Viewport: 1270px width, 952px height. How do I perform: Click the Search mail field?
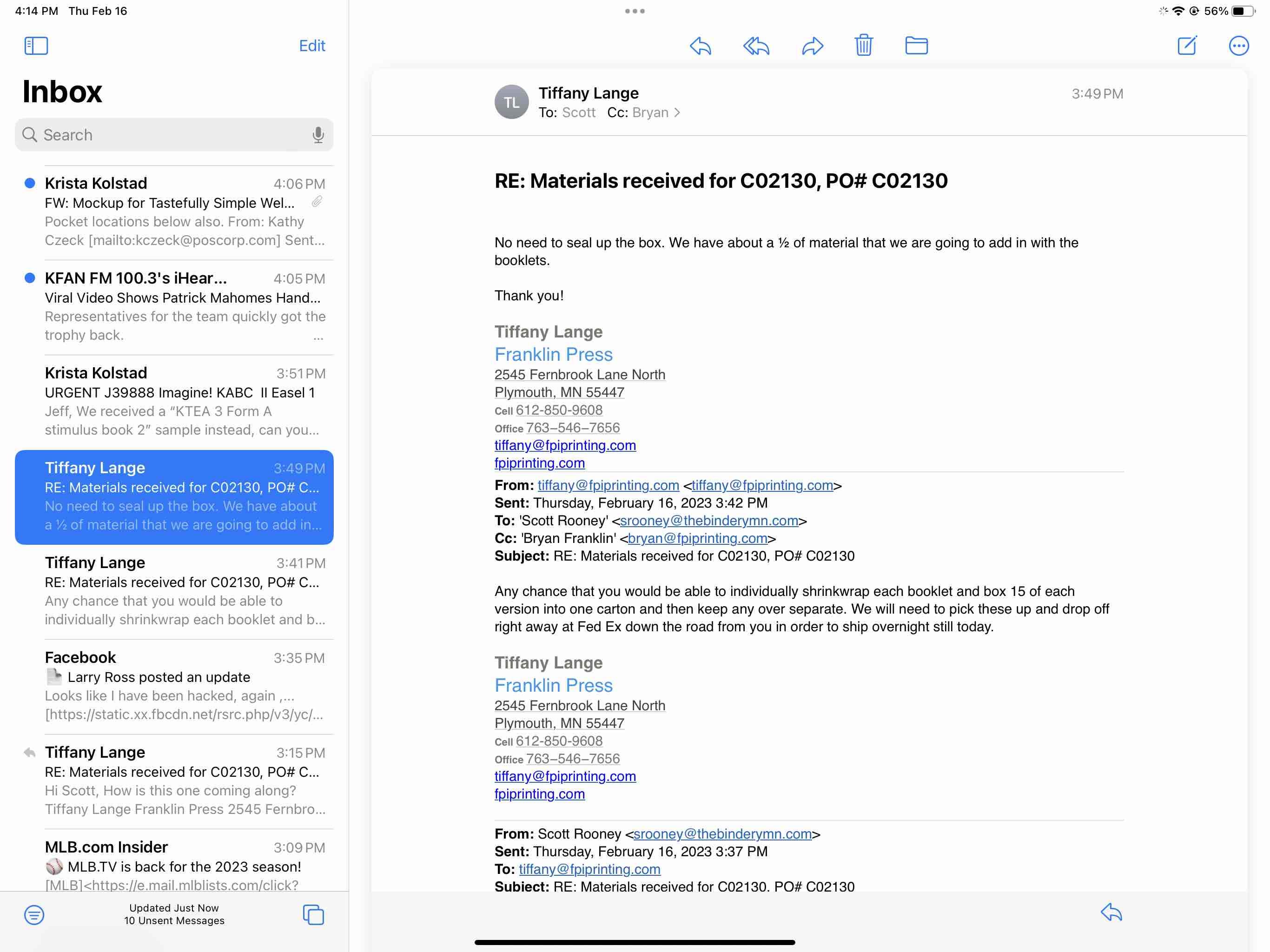coord(172,135)
